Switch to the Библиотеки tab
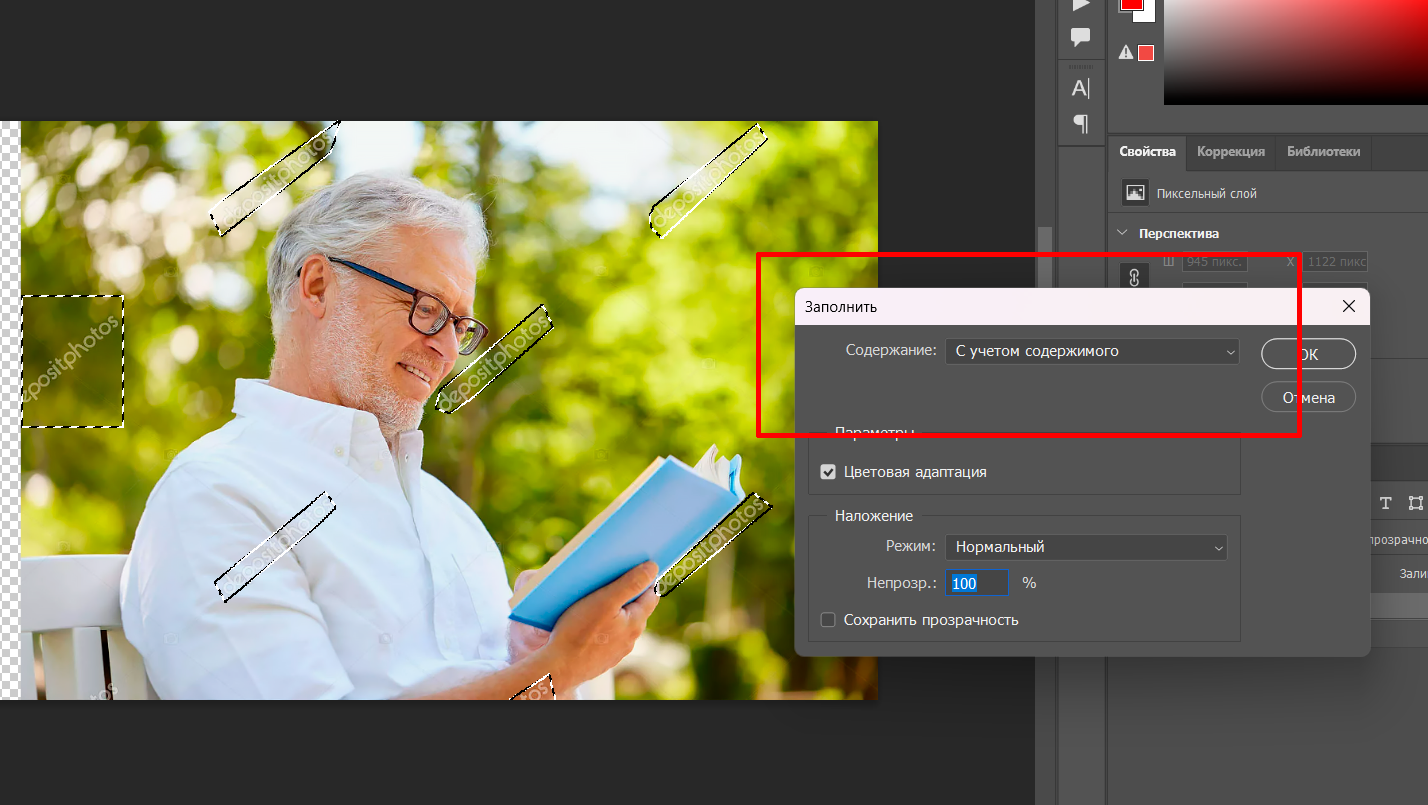Screen dimensions: 1428x805 [1323, 152]
